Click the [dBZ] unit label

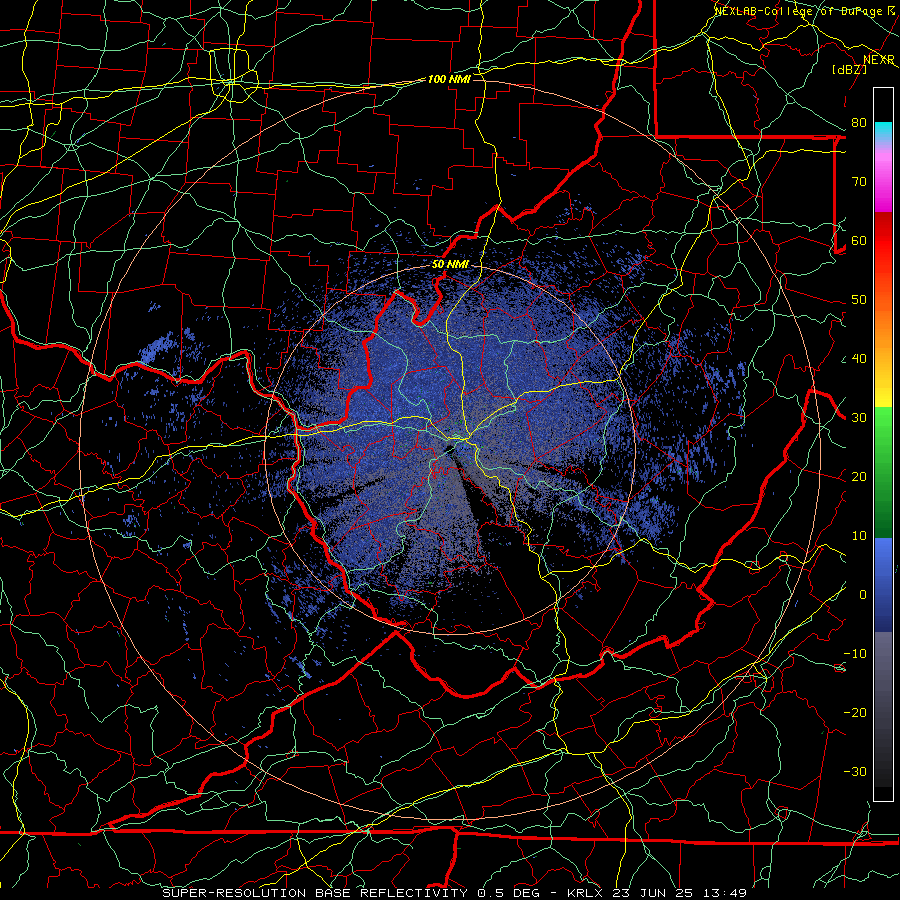click(849, 69)
